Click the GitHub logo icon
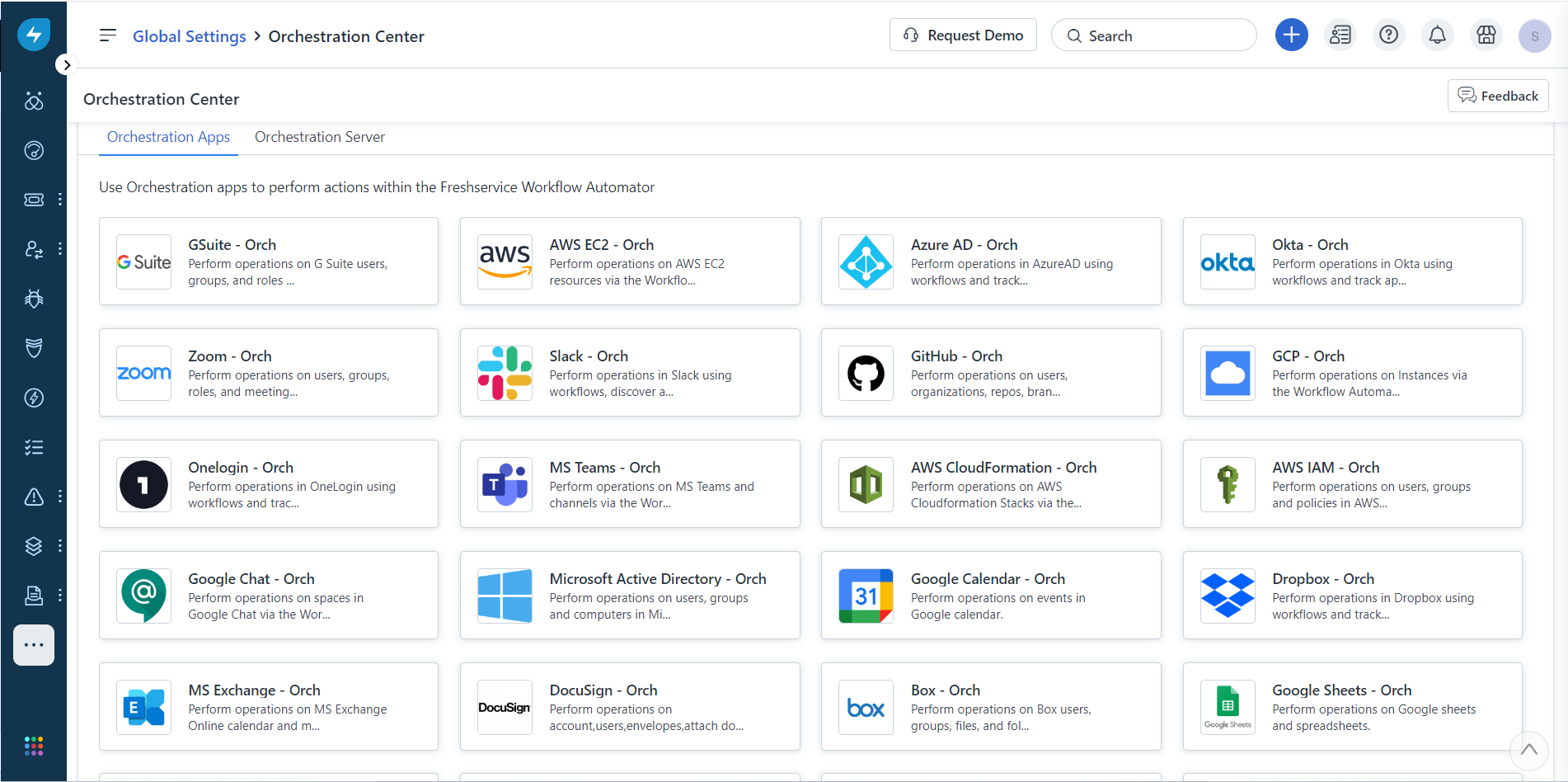This screenshot has width=1568, height=782. [866, 373]
